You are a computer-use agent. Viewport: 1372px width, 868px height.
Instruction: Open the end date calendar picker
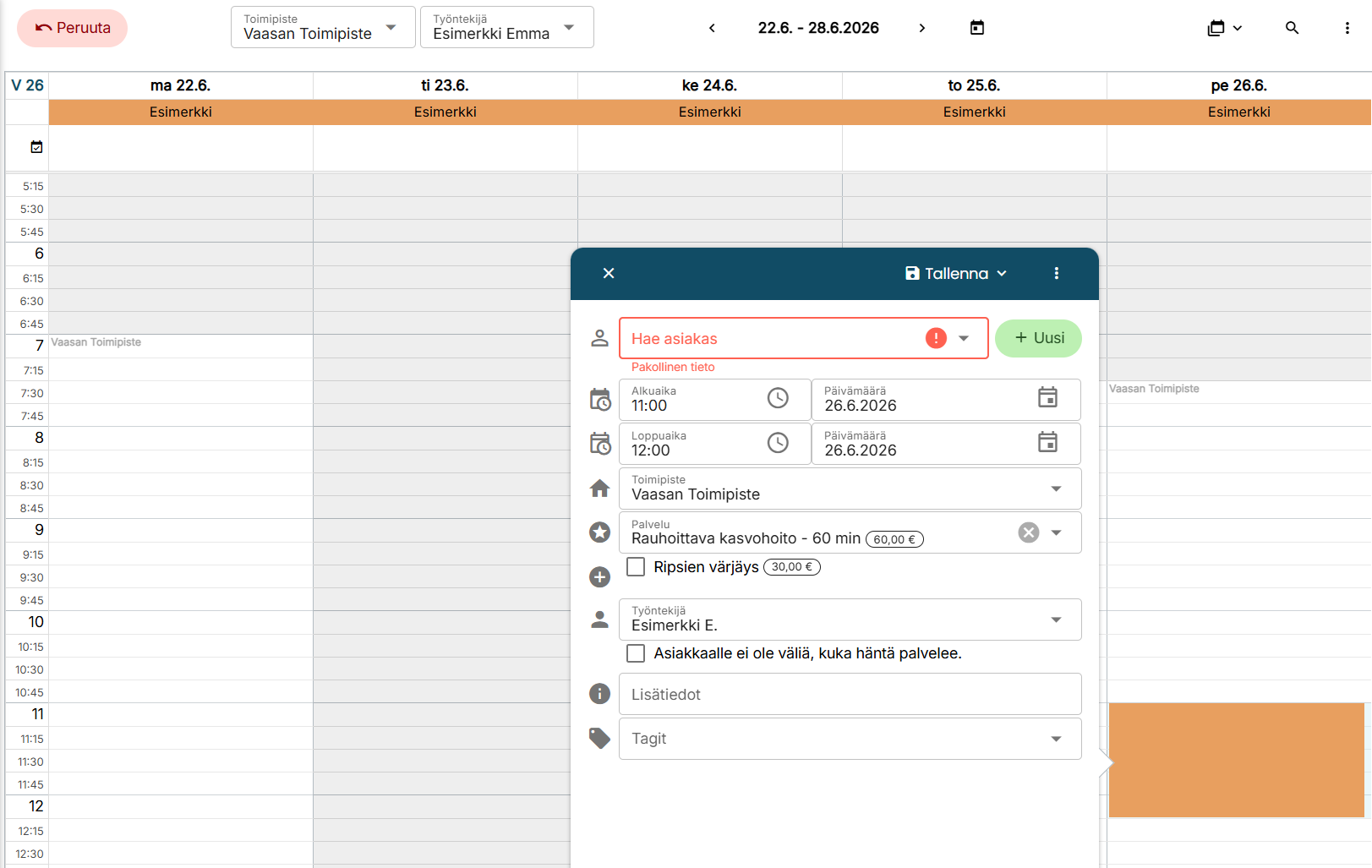1047,442
